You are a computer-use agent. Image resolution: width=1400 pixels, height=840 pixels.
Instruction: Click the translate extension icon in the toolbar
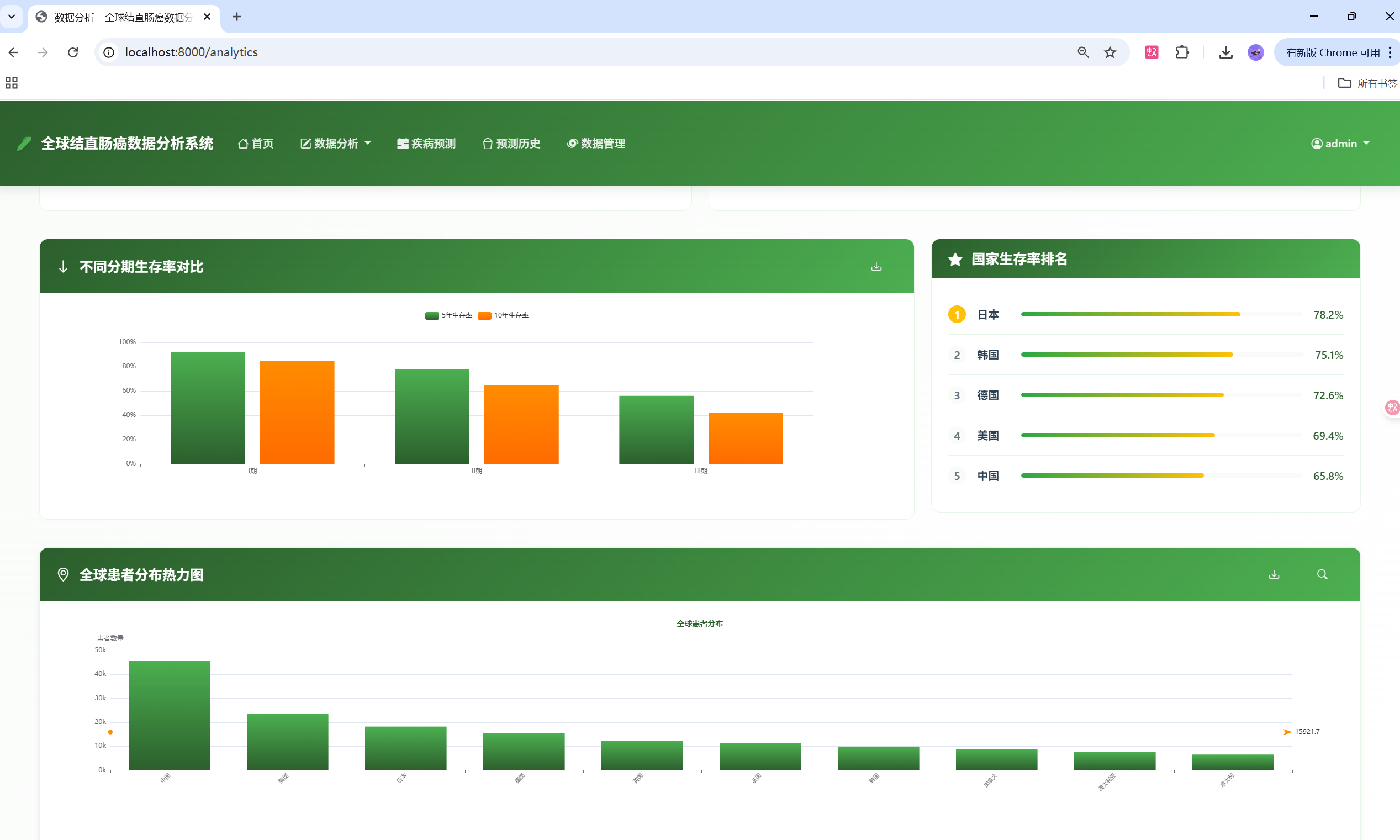click(x=1151, y=52)
